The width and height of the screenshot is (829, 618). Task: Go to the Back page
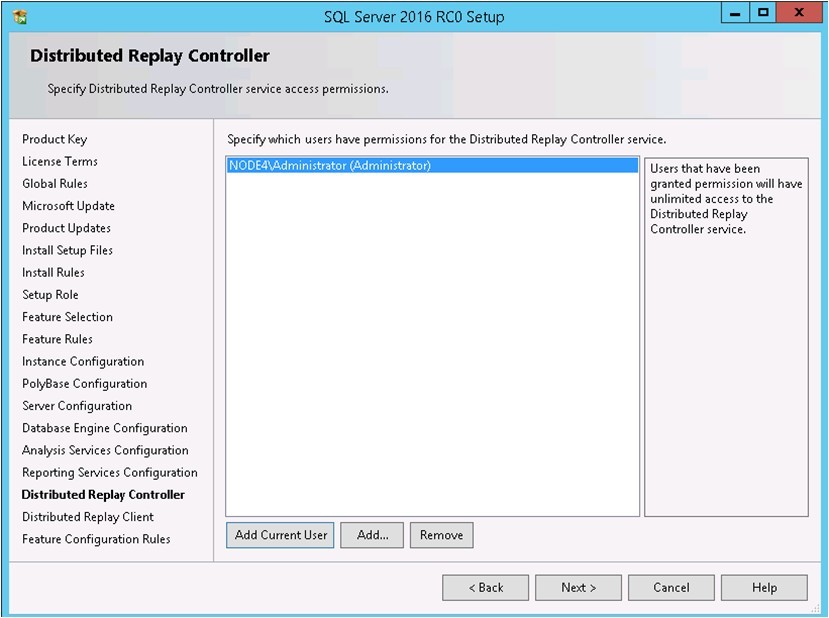(485, 587)
